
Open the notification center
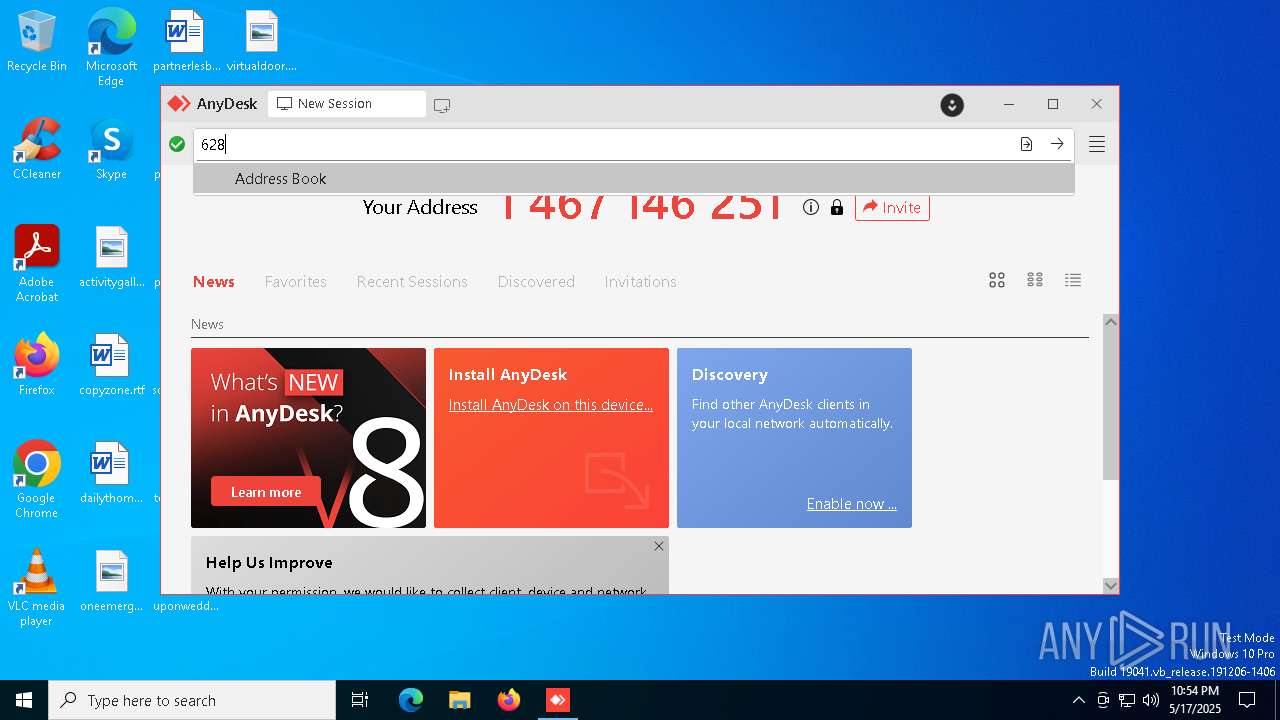pyautogui.click(x=1247, y=700)
